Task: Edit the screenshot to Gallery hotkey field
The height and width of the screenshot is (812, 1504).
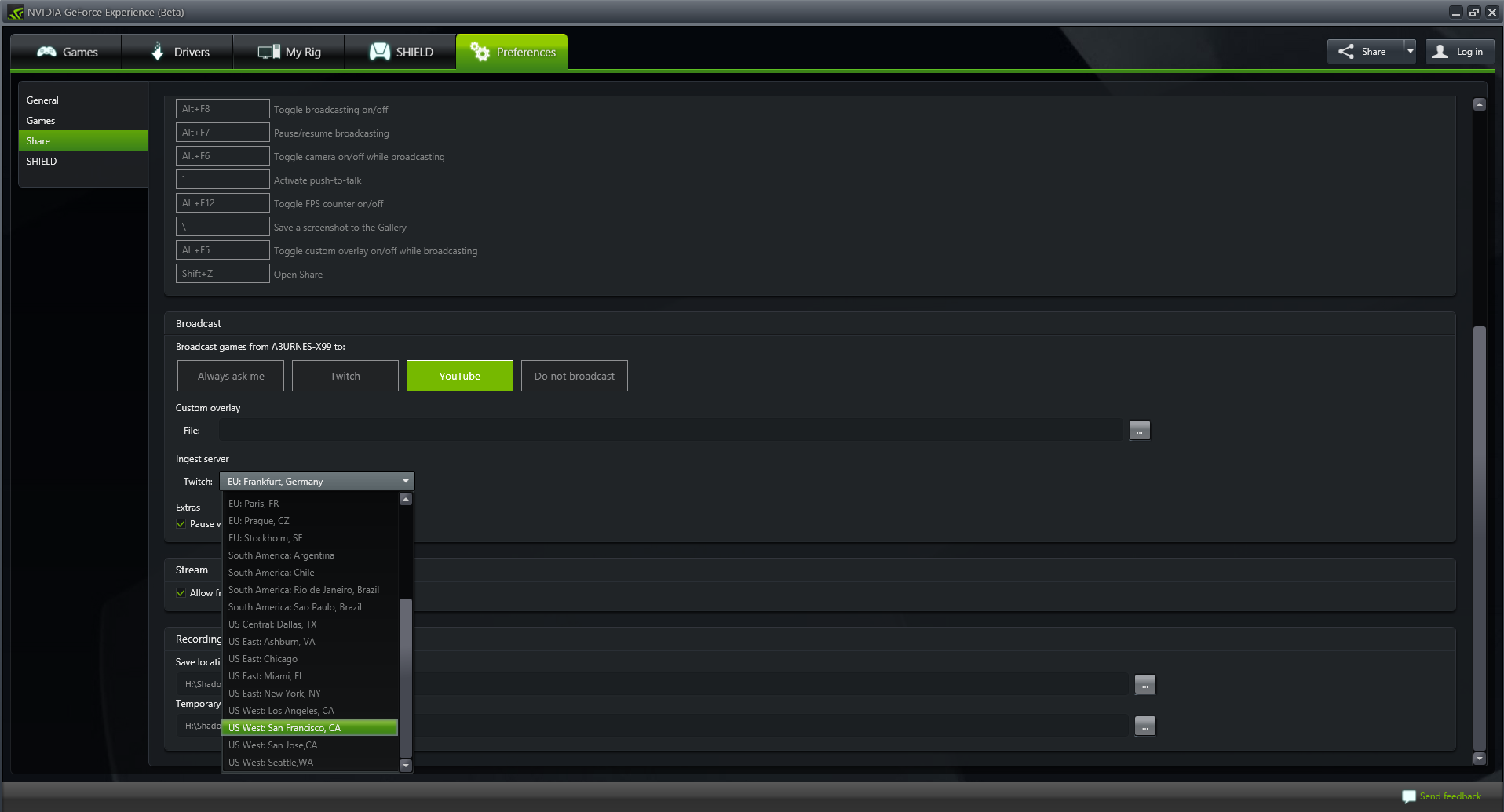Action: coord(223,227)
